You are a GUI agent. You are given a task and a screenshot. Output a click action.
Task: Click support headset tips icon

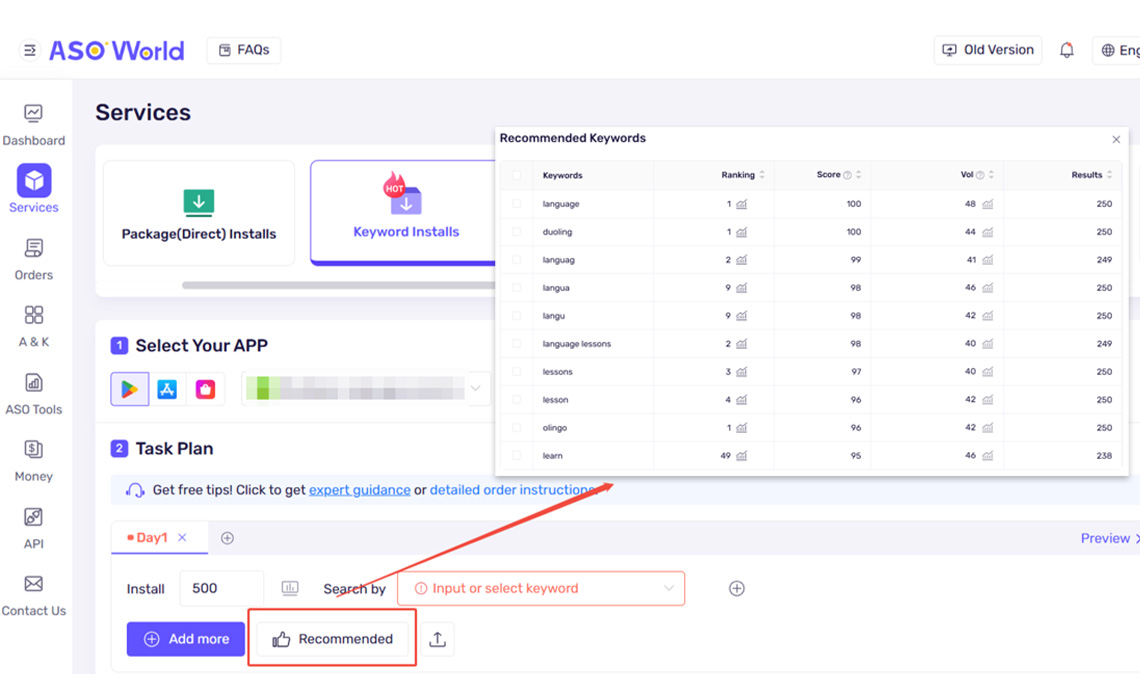[135, 490]
